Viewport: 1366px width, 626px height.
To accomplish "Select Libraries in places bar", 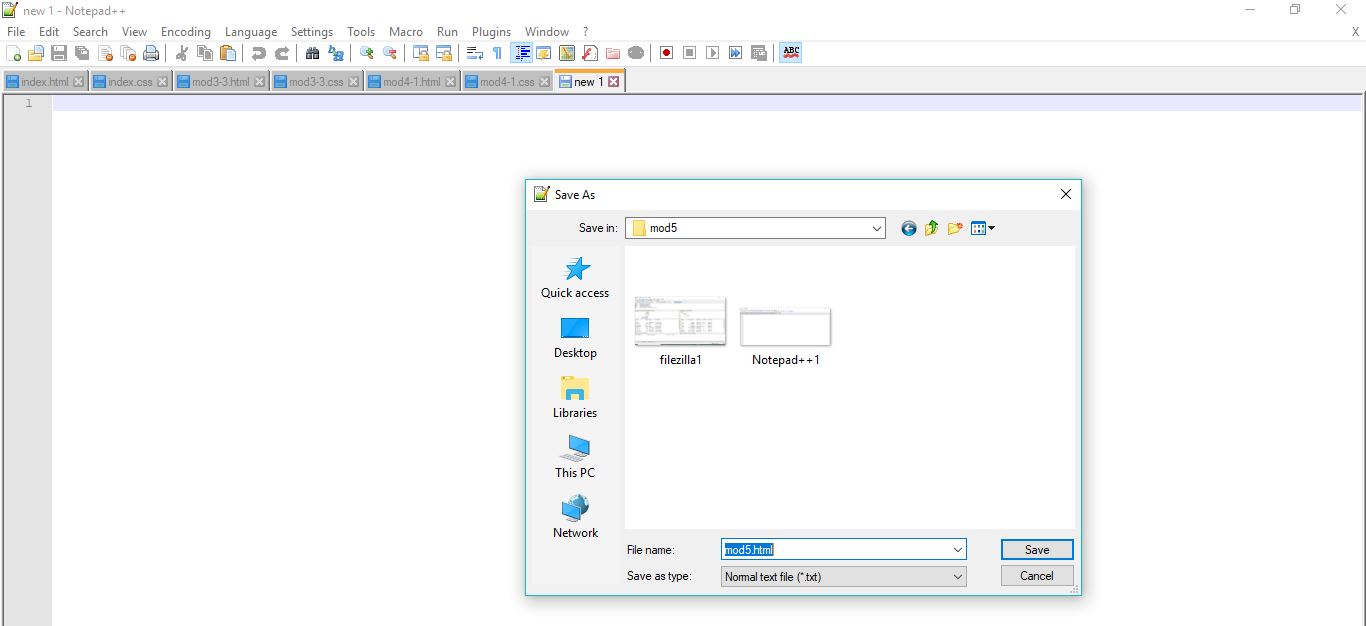I will tap(575, 398).
